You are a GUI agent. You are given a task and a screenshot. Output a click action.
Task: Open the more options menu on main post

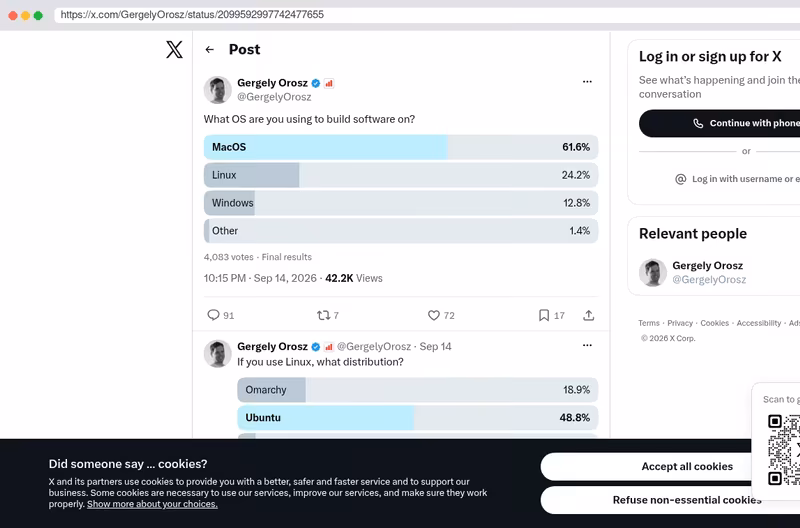click(x=587, y=82)
